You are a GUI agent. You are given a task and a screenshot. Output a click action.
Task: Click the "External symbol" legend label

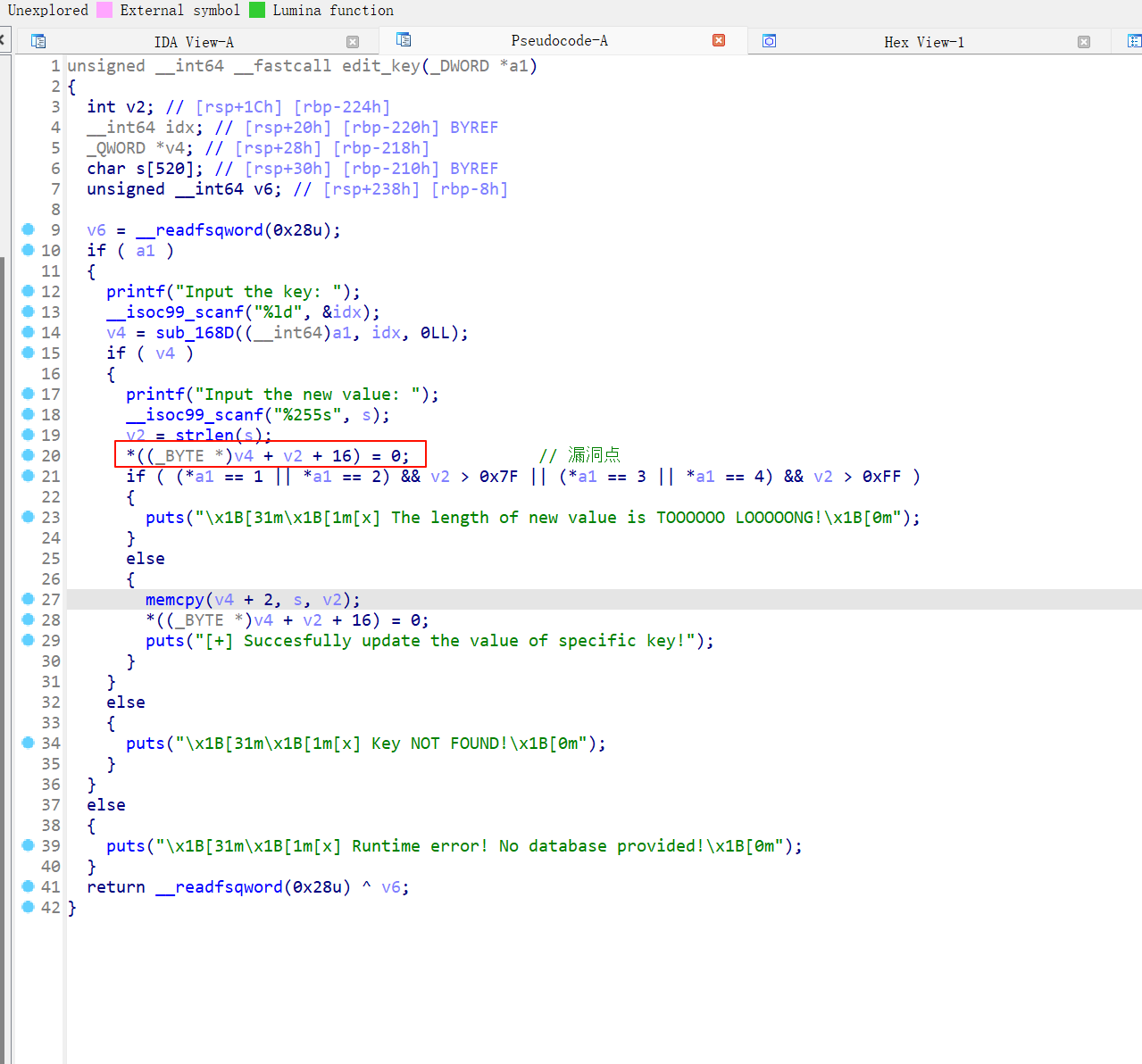179,10
